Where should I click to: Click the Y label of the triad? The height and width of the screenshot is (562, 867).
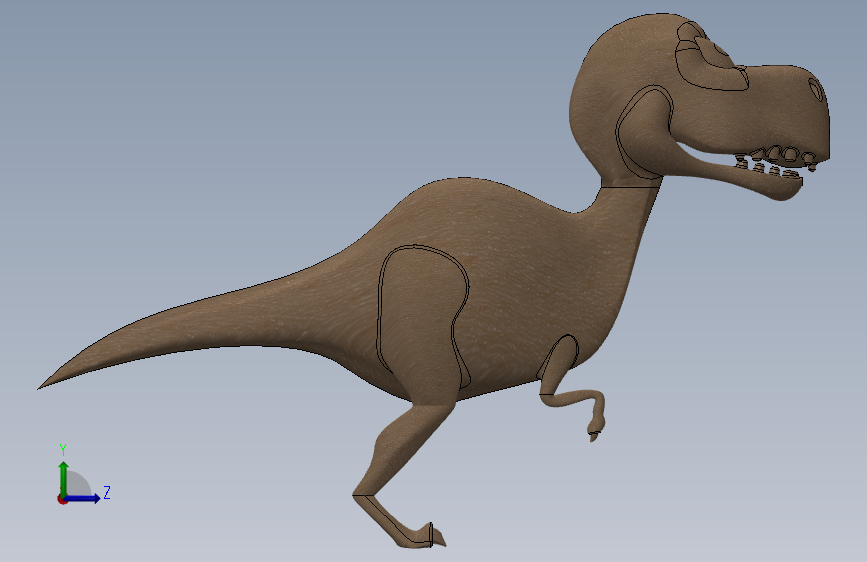pyautogui.click(x=63, y=450)
